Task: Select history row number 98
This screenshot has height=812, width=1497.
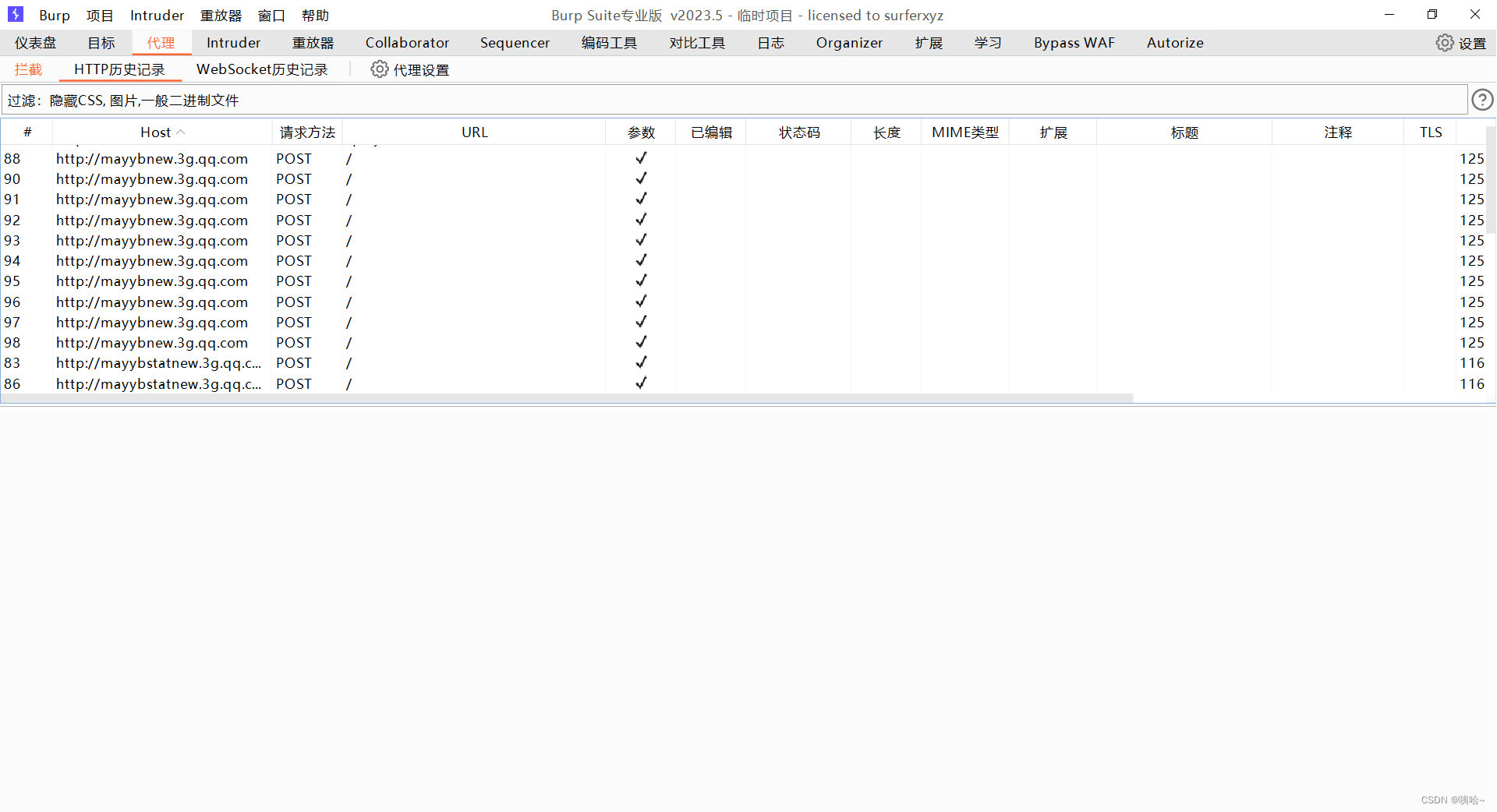Action: click(744, 343)
